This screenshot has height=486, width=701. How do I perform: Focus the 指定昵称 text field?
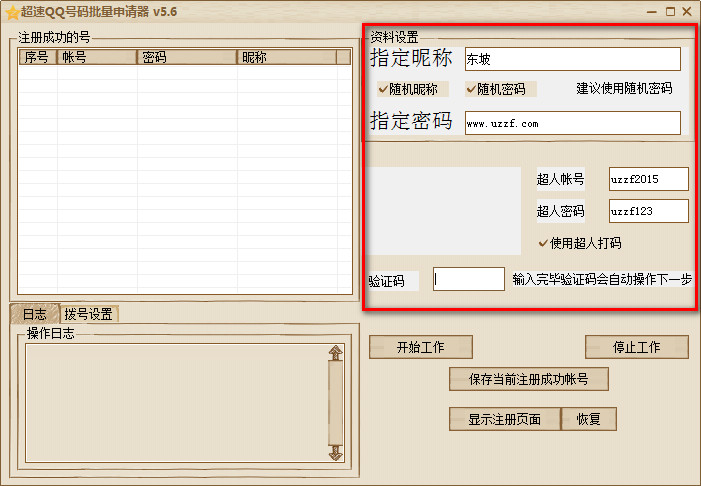coord(572,59)
